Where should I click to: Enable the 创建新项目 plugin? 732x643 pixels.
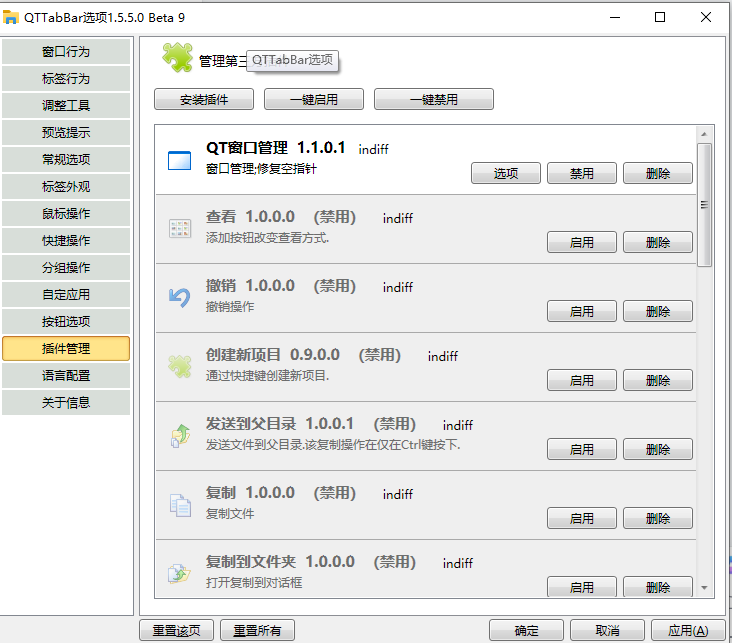[x=582, y=380]
